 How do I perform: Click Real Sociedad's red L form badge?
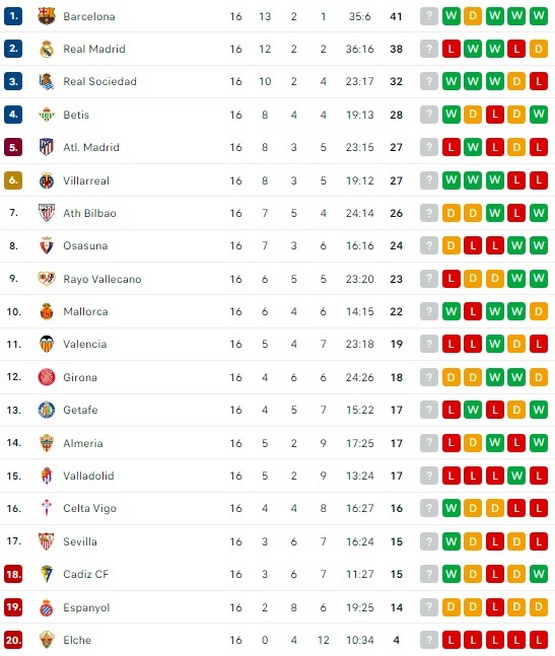[x=539, y=82]
